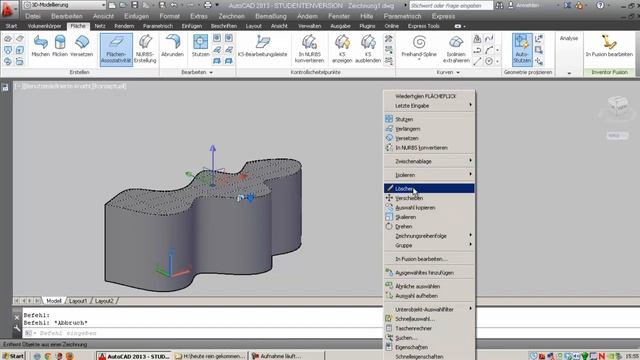Open the Datei menu
Screen dimensions: 640x360
coord(33,16)
